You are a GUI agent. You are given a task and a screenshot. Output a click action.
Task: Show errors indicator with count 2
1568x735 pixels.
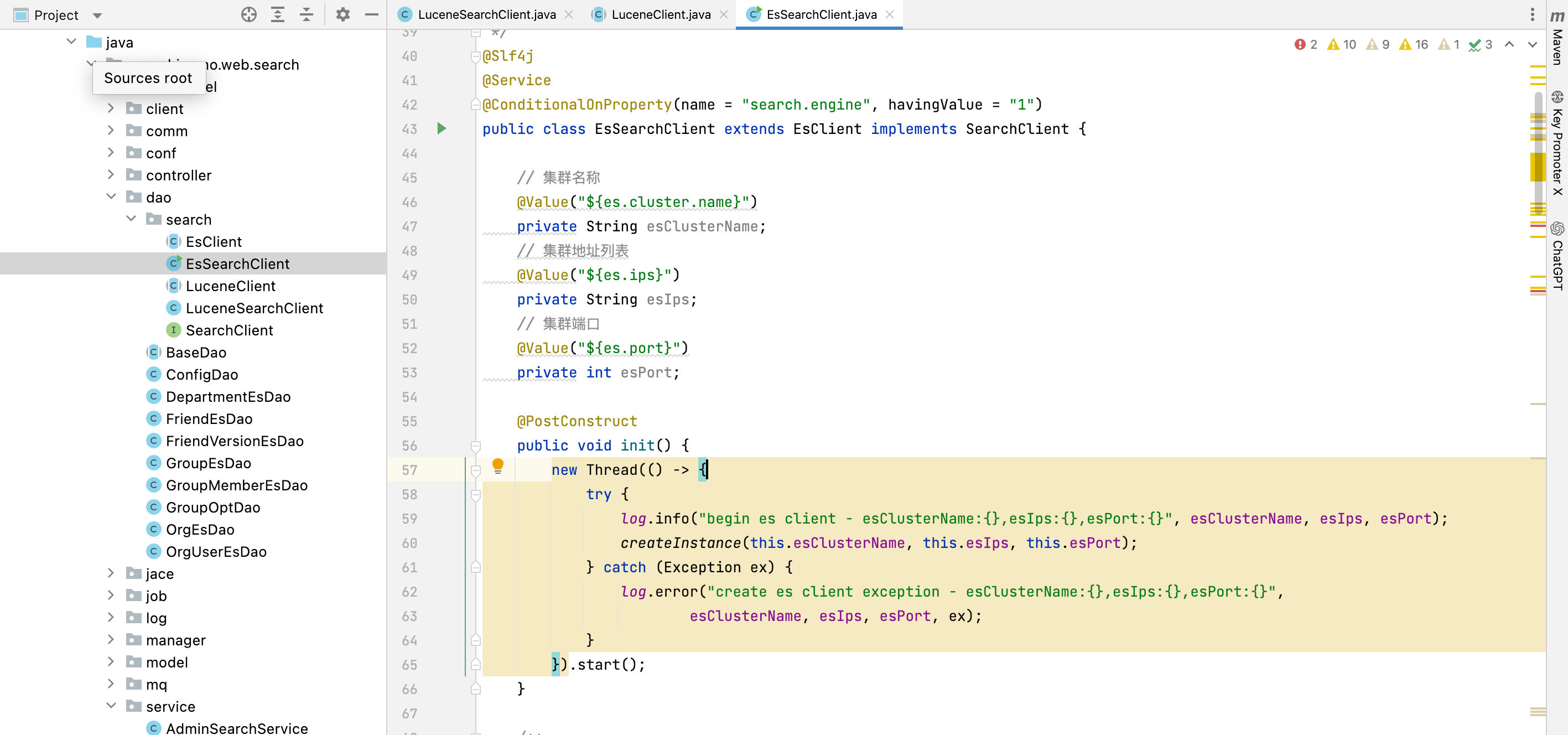tap(1305, 44)
